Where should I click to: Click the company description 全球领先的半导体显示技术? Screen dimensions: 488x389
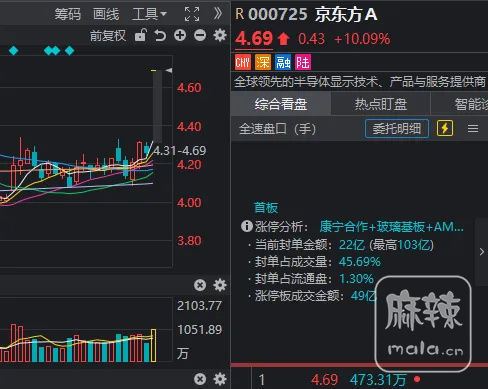click(360, 82)
